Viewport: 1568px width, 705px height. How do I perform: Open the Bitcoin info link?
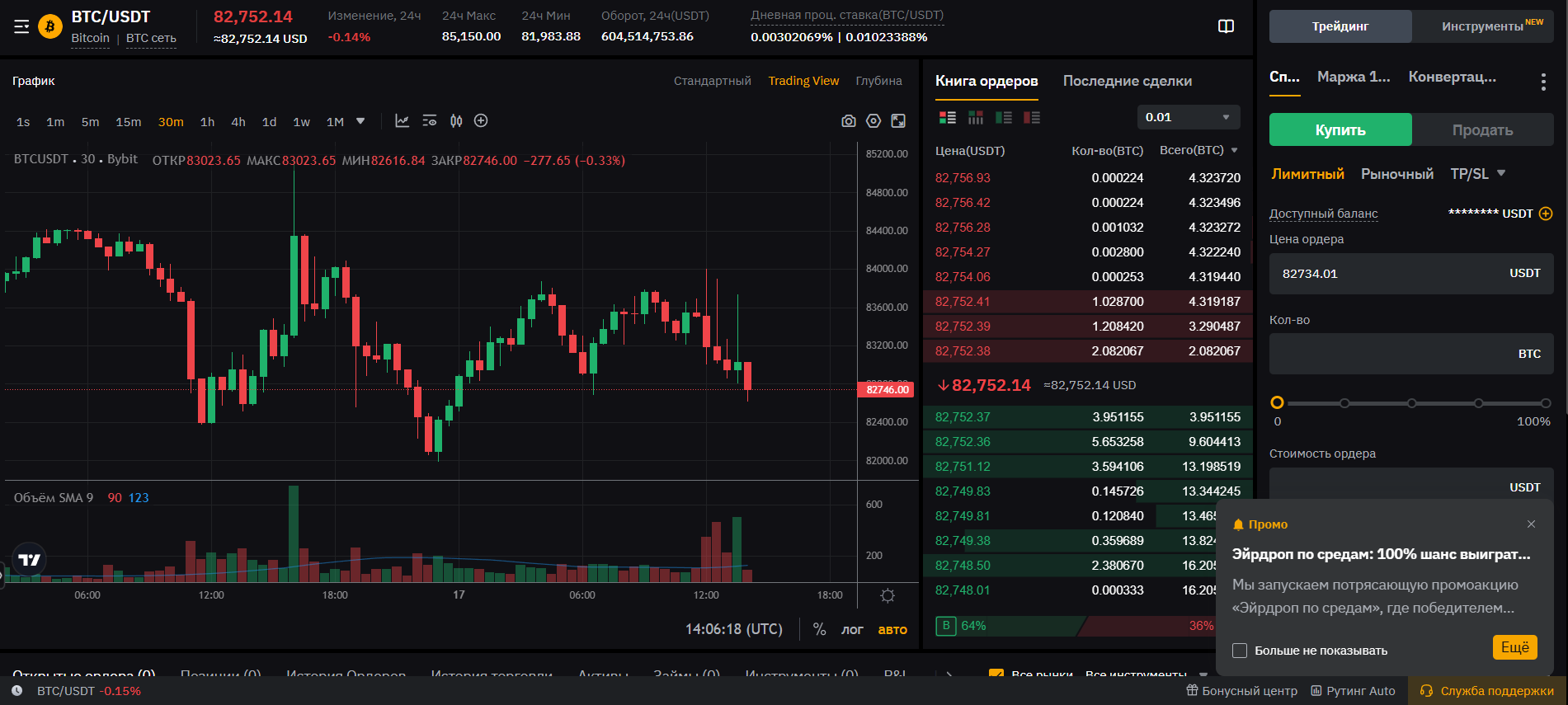coord(90,38)
